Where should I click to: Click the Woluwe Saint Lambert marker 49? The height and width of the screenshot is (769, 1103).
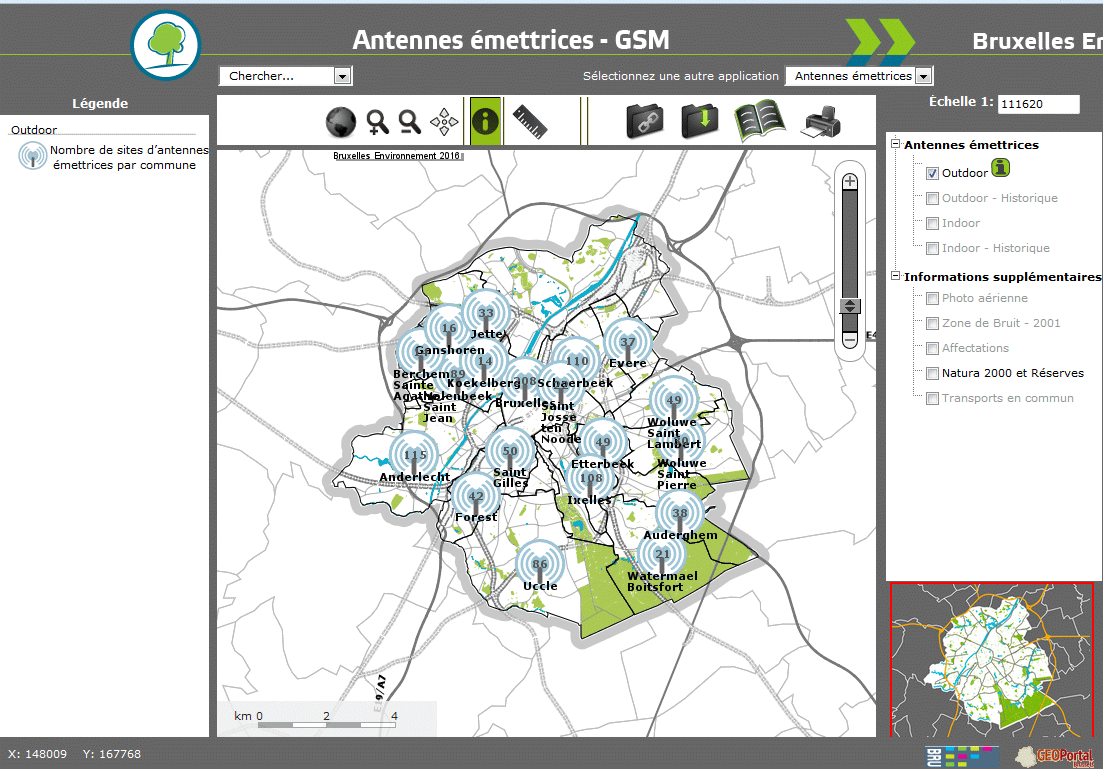(x=674, y=400)
